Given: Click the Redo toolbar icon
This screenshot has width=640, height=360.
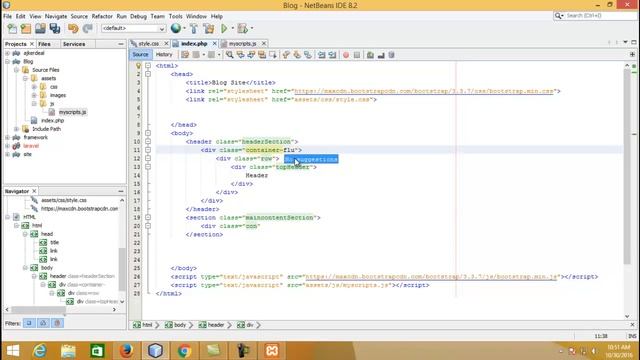Looking at the screenshot, I should (x=87, y=29).
